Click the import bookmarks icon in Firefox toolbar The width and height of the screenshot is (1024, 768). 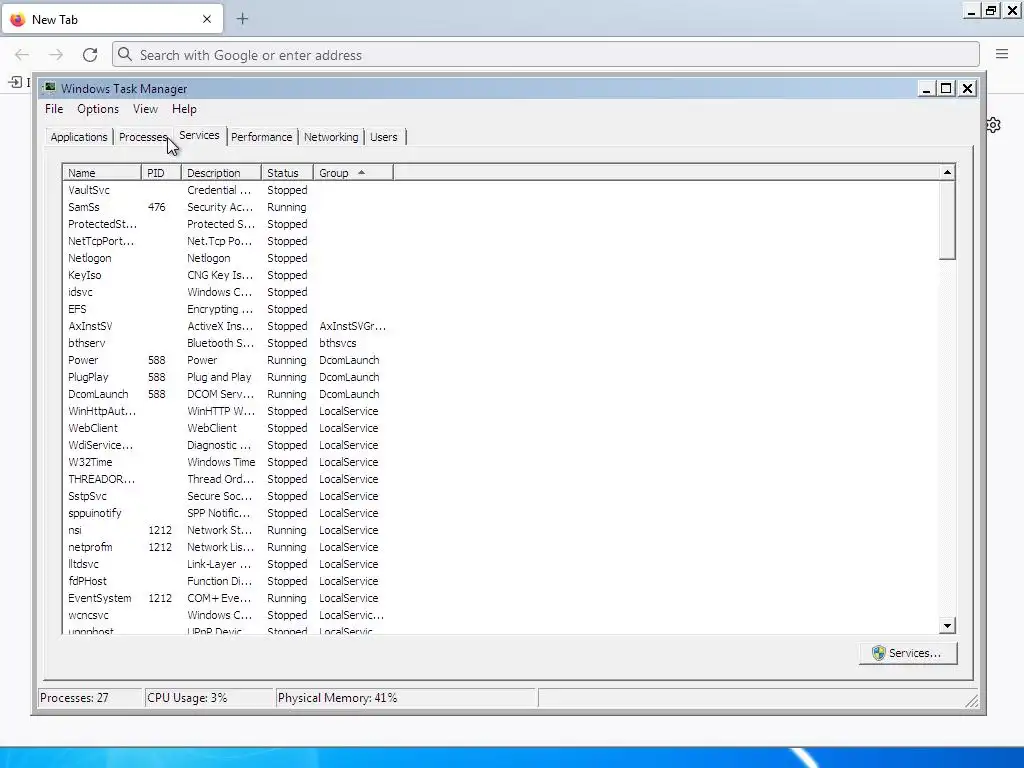[15, 82]
